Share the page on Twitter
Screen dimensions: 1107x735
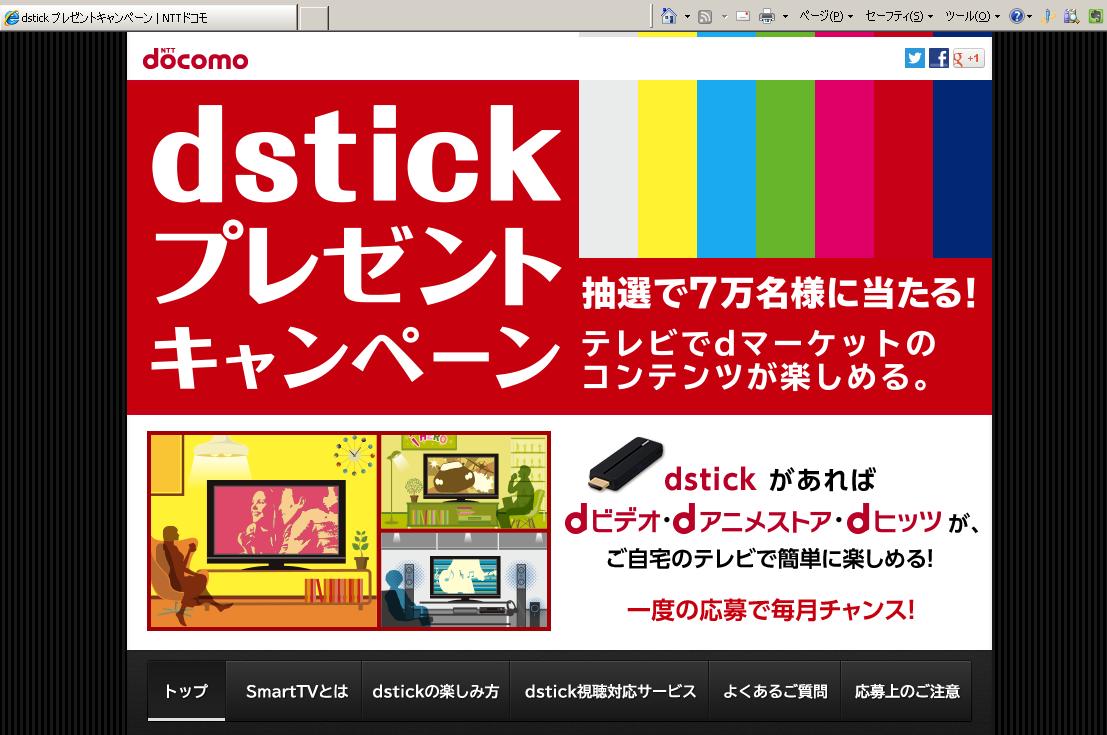pos(915,58)
